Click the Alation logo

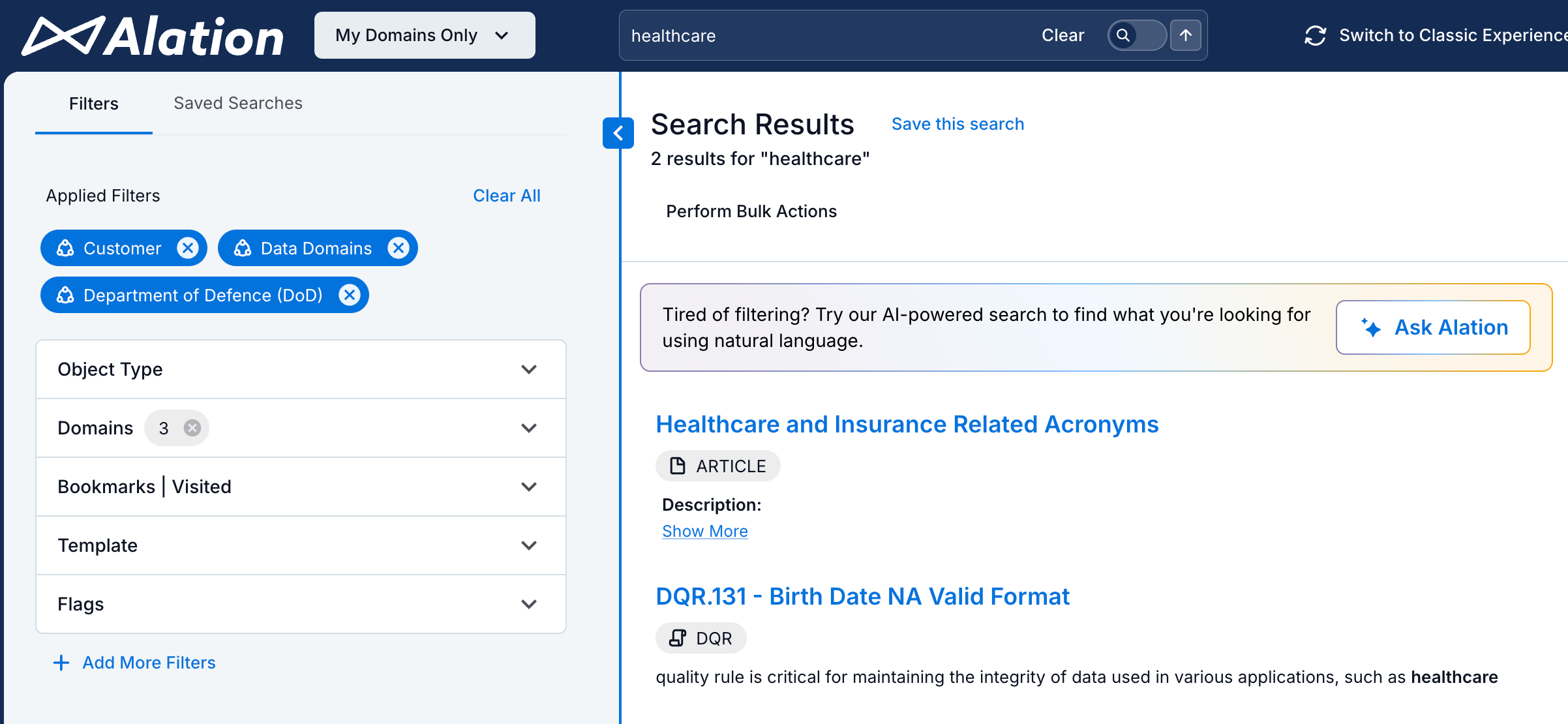pyautogui.click(x=153, y=36)
